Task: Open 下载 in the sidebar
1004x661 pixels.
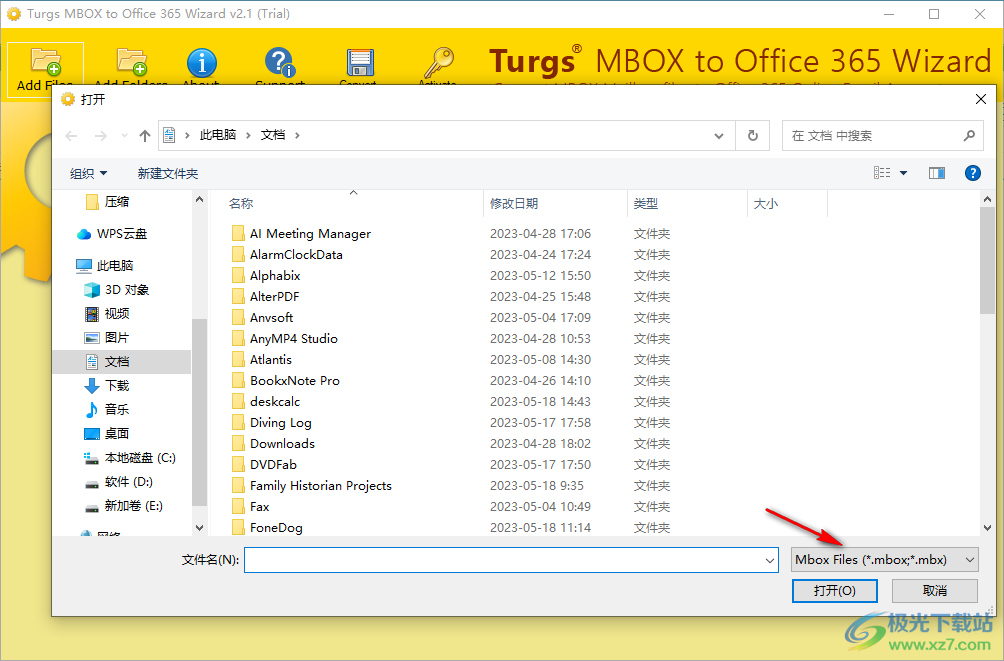Action: tap(107, 386)
